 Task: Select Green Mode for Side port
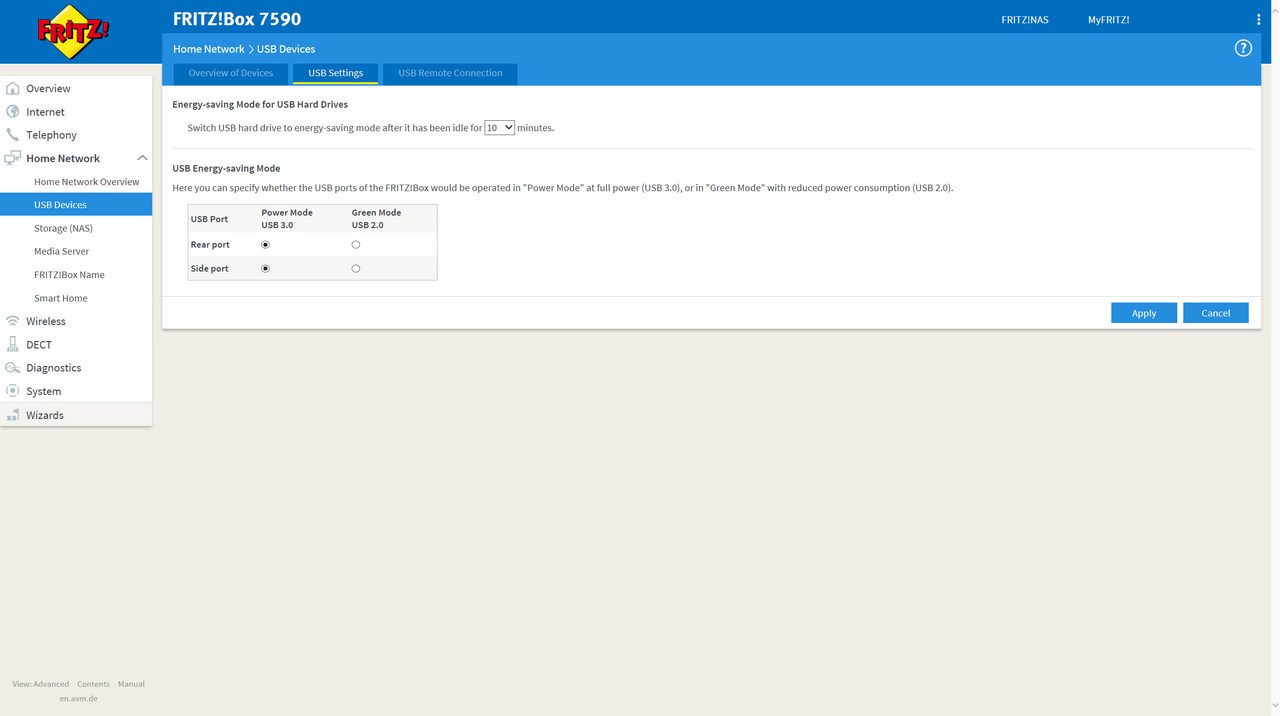(356, 269)
